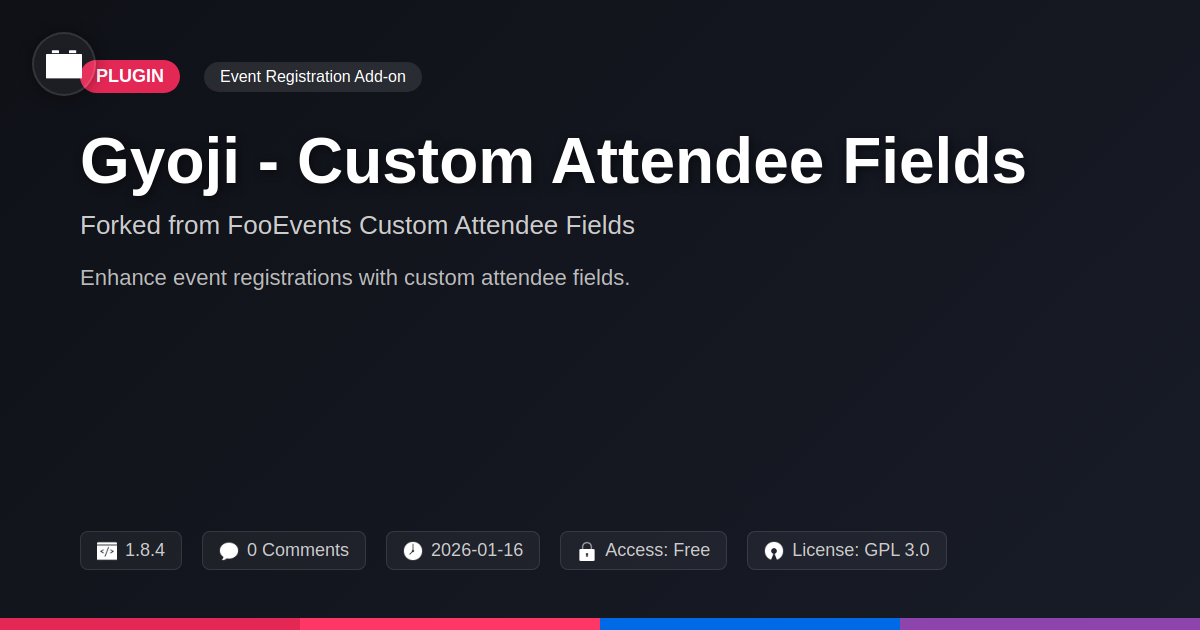Select the 1.8.4 version badge
1200x630 pixels.
(131, 550)
